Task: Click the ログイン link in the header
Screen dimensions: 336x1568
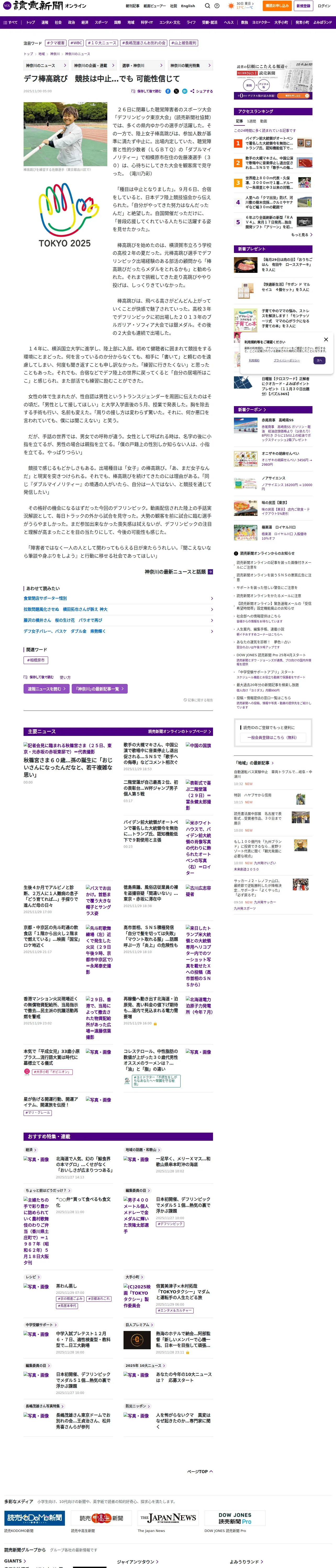Action: 323,6
